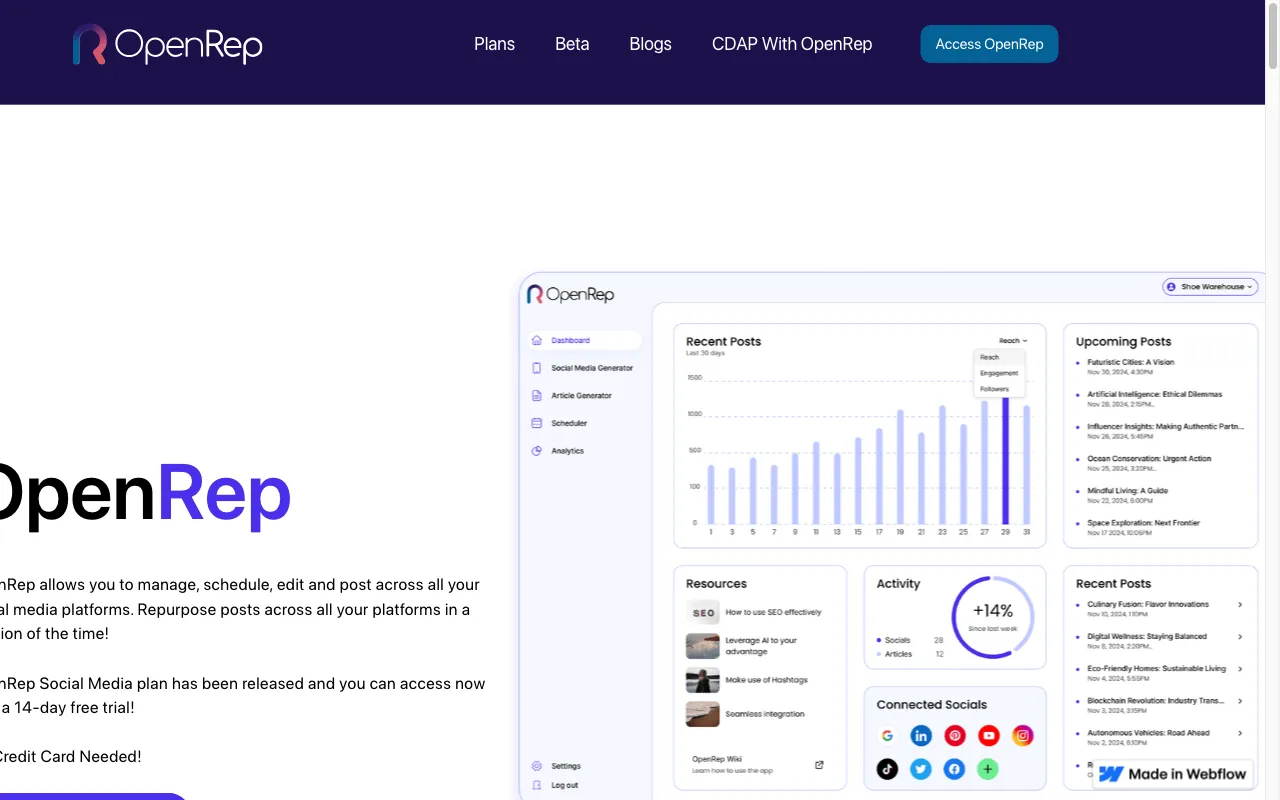Click the Leverage AI resource thumbnail
1280x800 pixels.
(x=703, y=646)
